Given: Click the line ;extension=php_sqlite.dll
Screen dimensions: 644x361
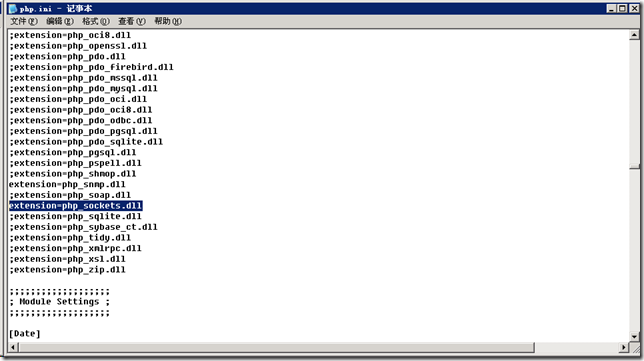Looking at the screenshot, I should click(75, 216).
